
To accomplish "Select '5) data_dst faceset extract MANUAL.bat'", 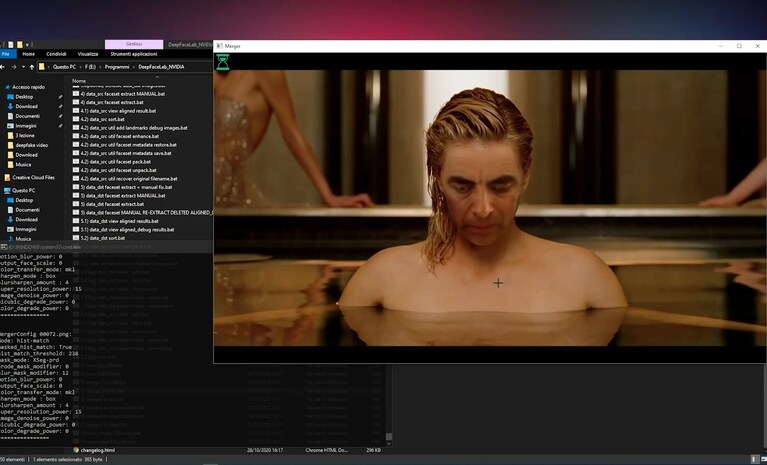I will 119,196.
